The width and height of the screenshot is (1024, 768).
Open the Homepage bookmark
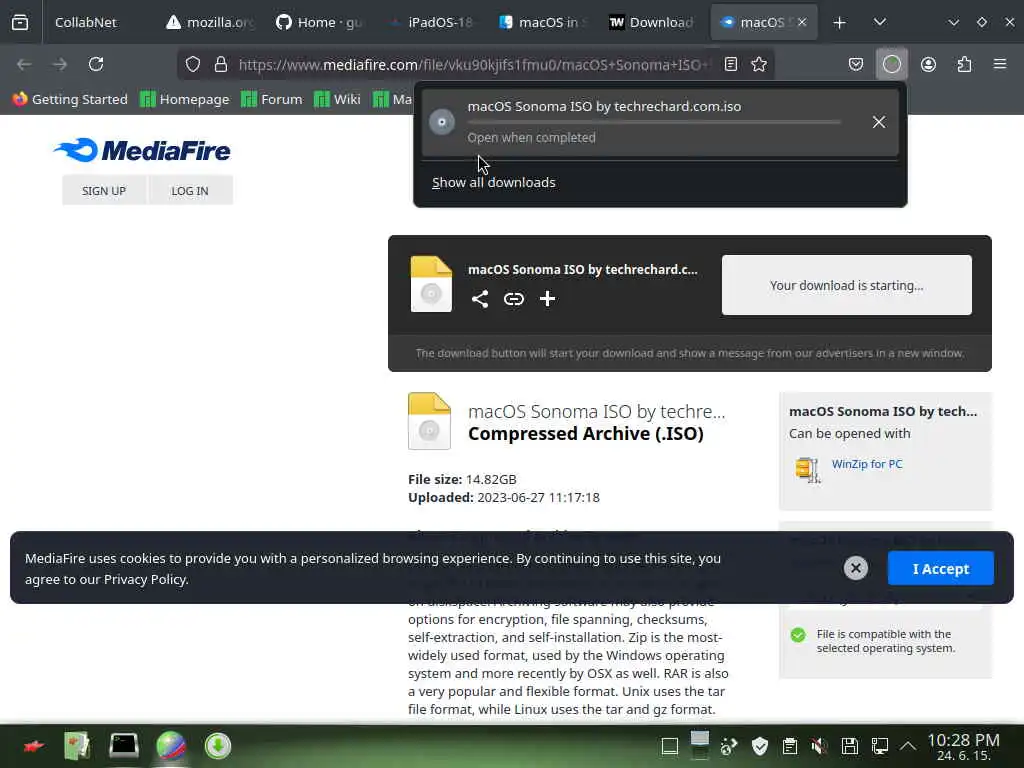(x=185, y=99)
